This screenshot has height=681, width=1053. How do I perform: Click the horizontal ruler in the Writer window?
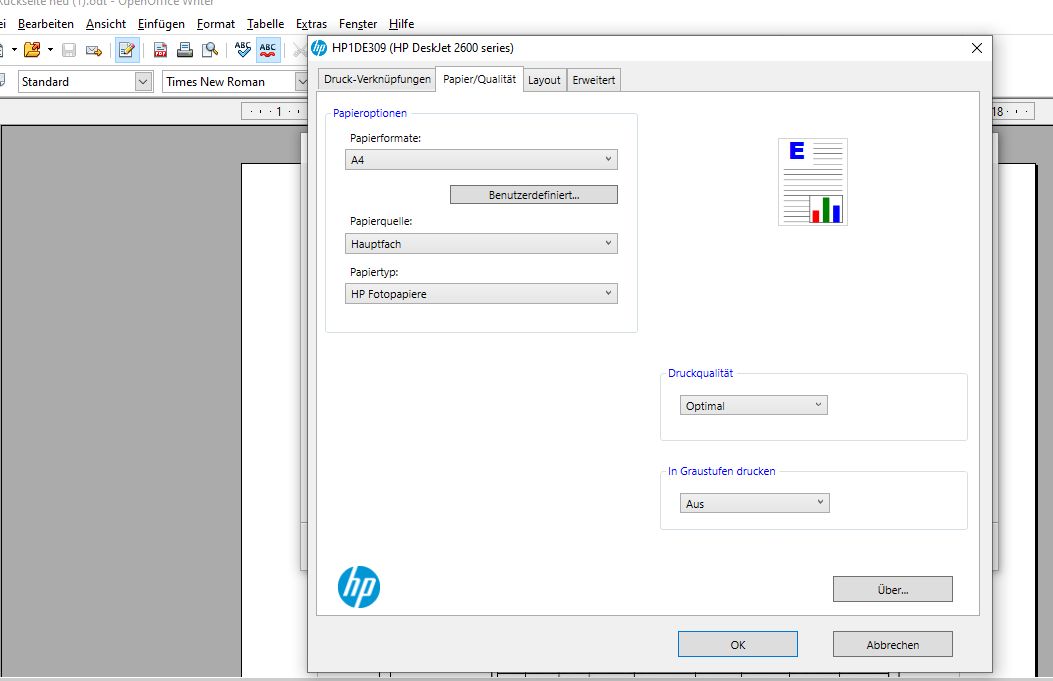274,111
